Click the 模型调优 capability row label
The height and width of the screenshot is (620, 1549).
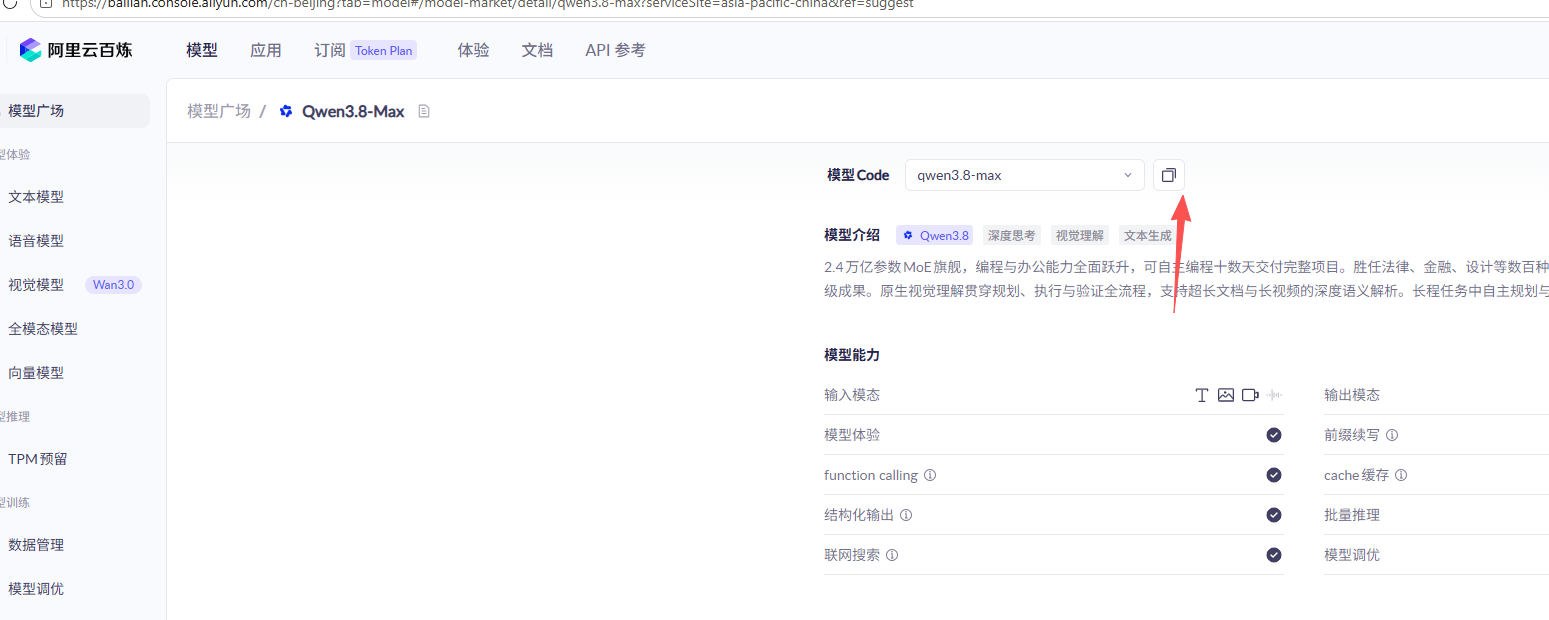[x=1352, y=555]
